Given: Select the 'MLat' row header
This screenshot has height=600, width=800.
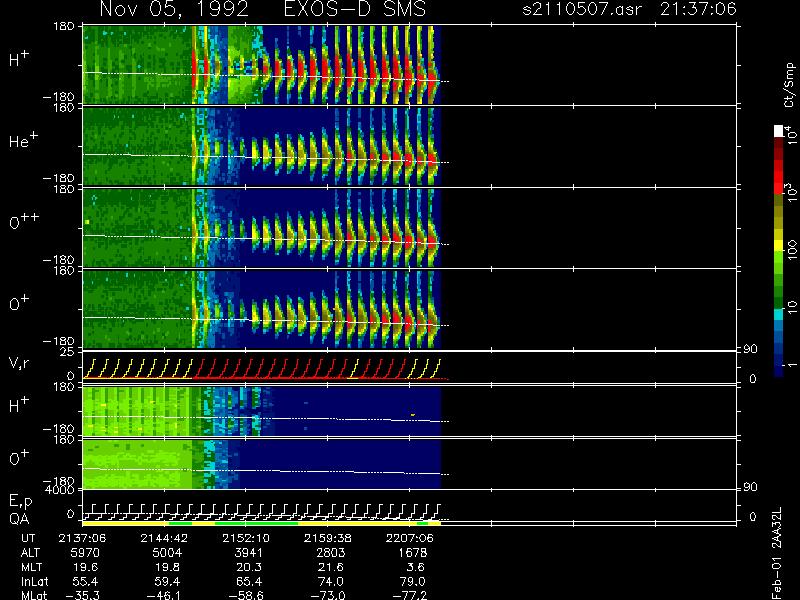Looking at the screenshot, I should [x=34, y=595].
